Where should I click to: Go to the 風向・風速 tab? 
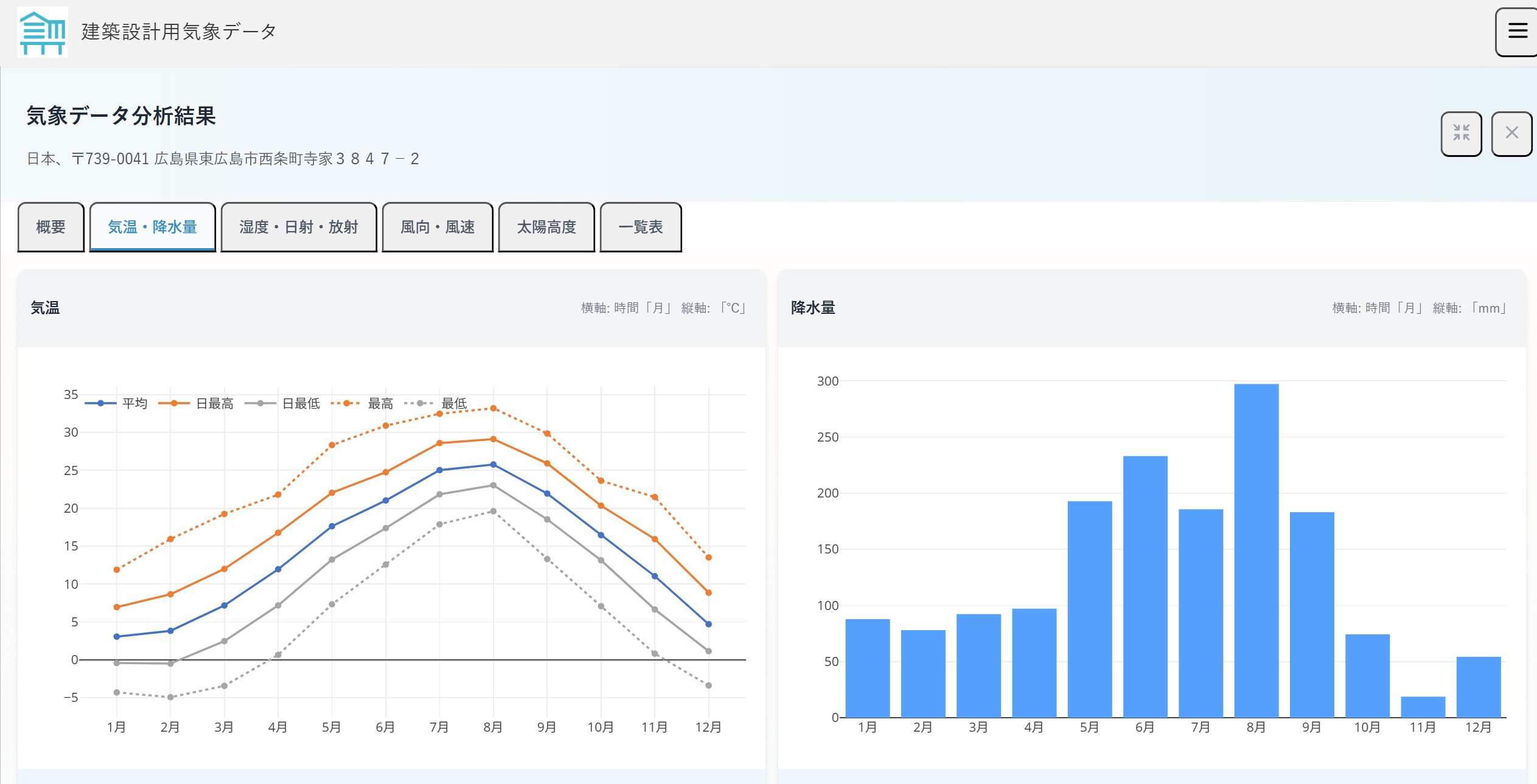click(x=437, y=227)
